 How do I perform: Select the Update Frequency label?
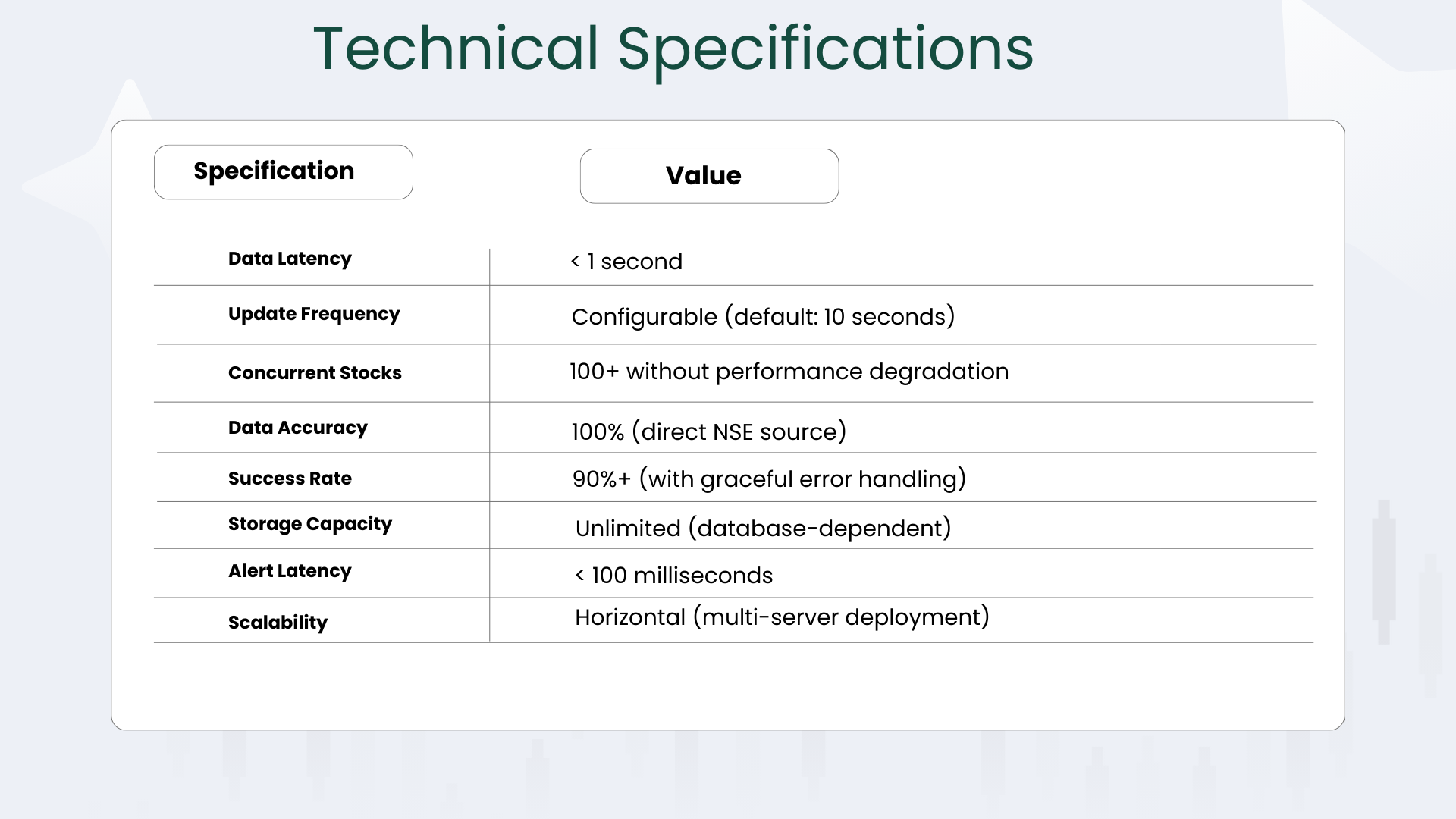313,314
